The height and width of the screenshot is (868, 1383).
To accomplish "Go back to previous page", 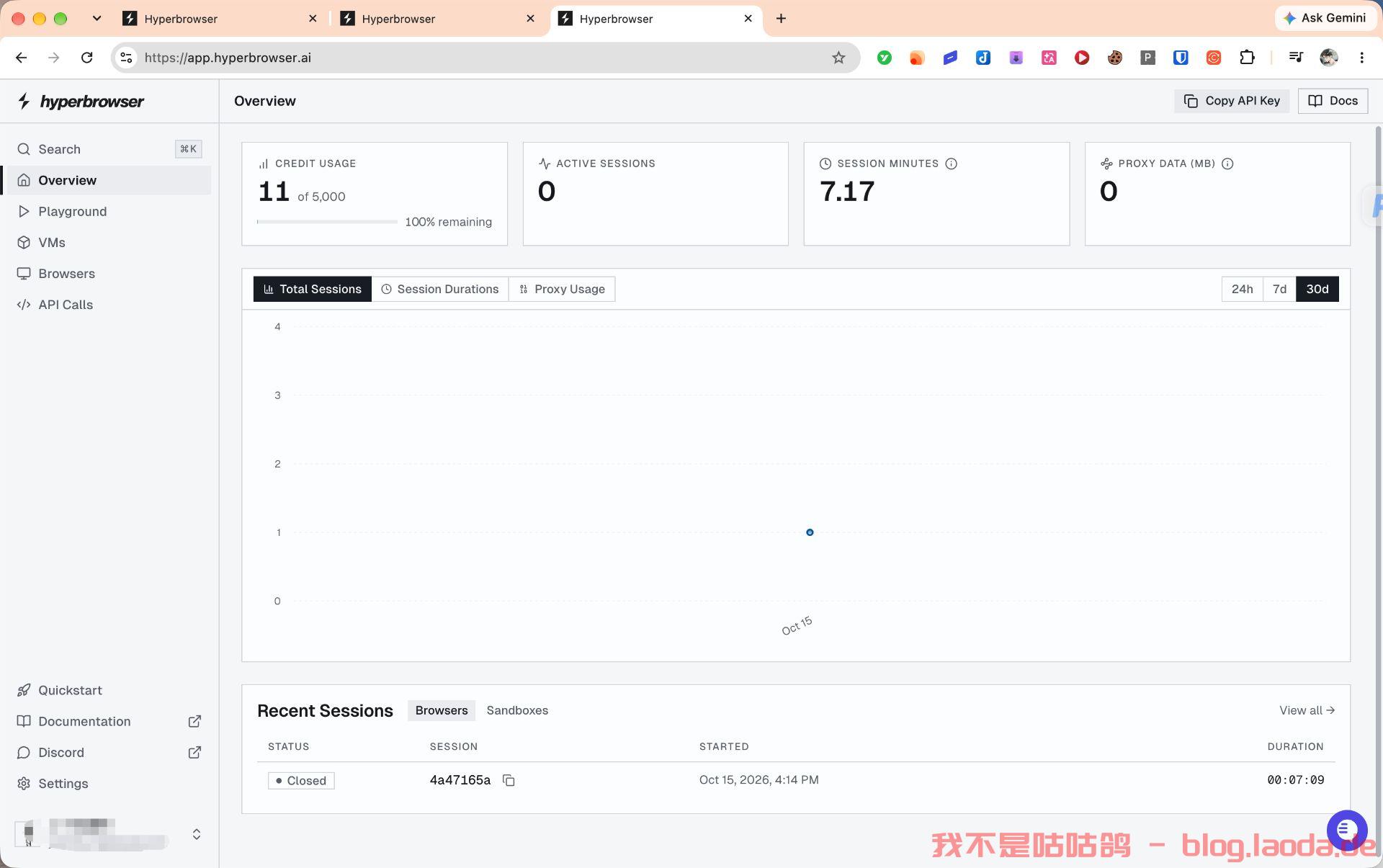I will [x=22, y=58].
